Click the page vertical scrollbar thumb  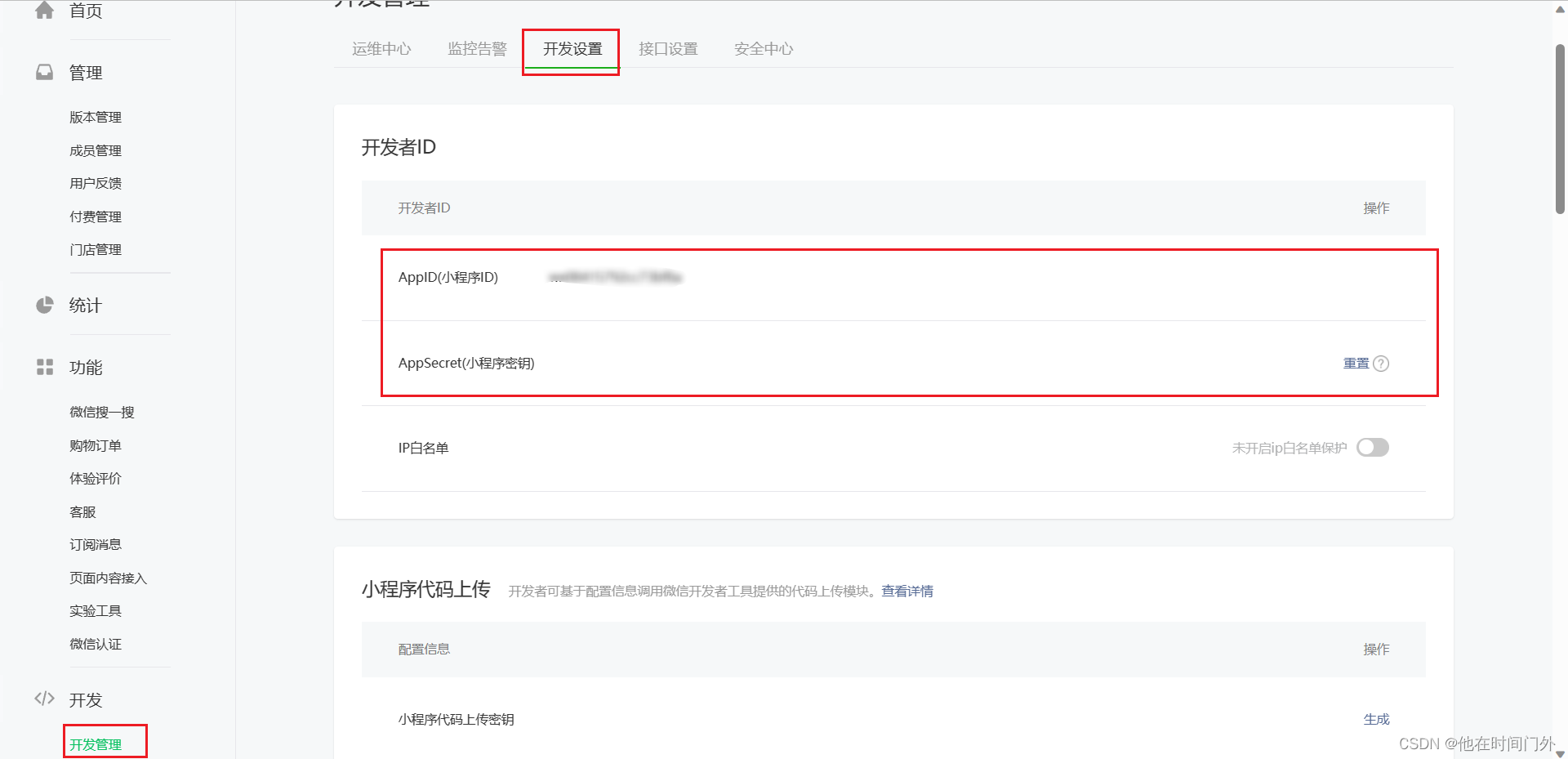(x=1560, y=129)
